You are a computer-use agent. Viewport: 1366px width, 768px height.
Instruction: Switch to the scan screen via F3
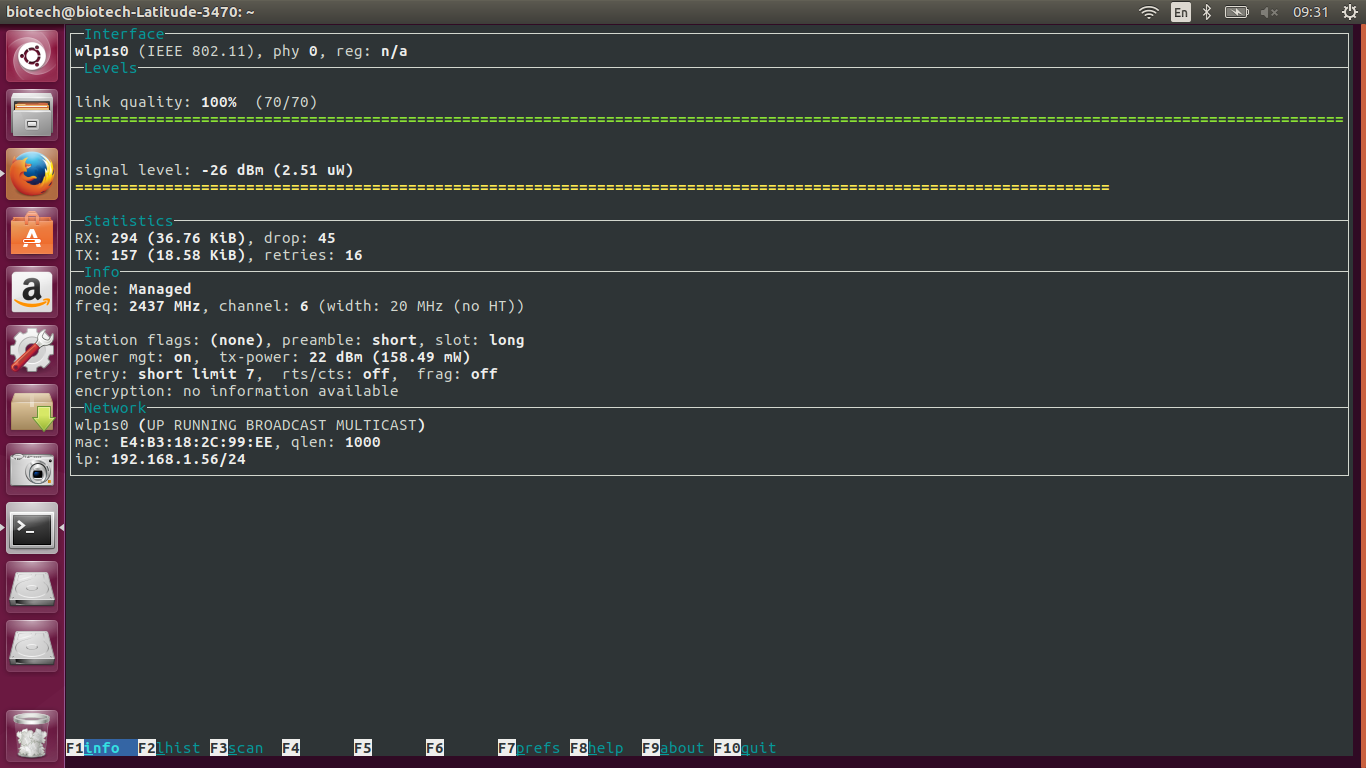[239, 747]
